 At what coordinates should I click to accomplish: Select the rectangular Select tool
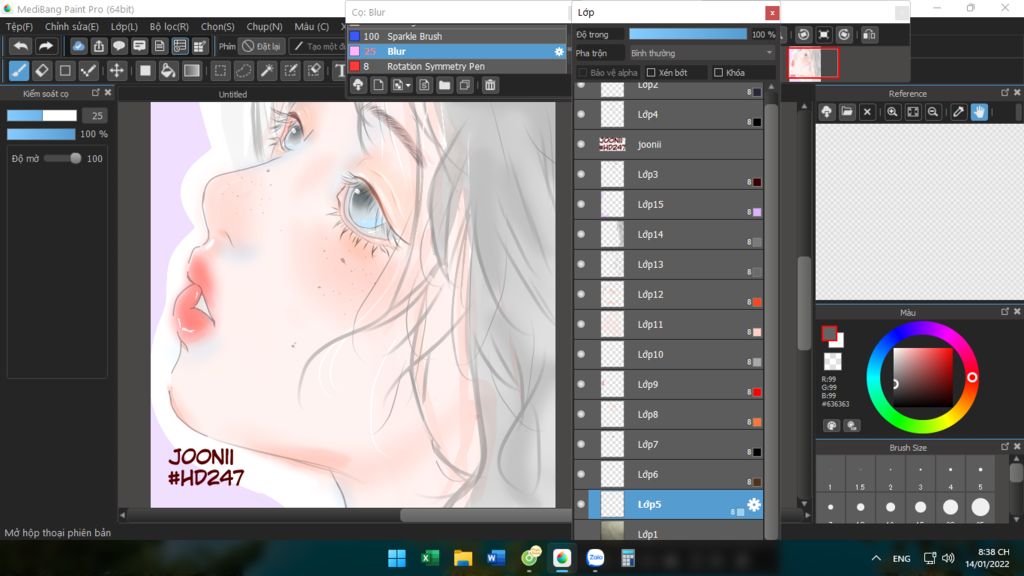click(x=221, y=71)
